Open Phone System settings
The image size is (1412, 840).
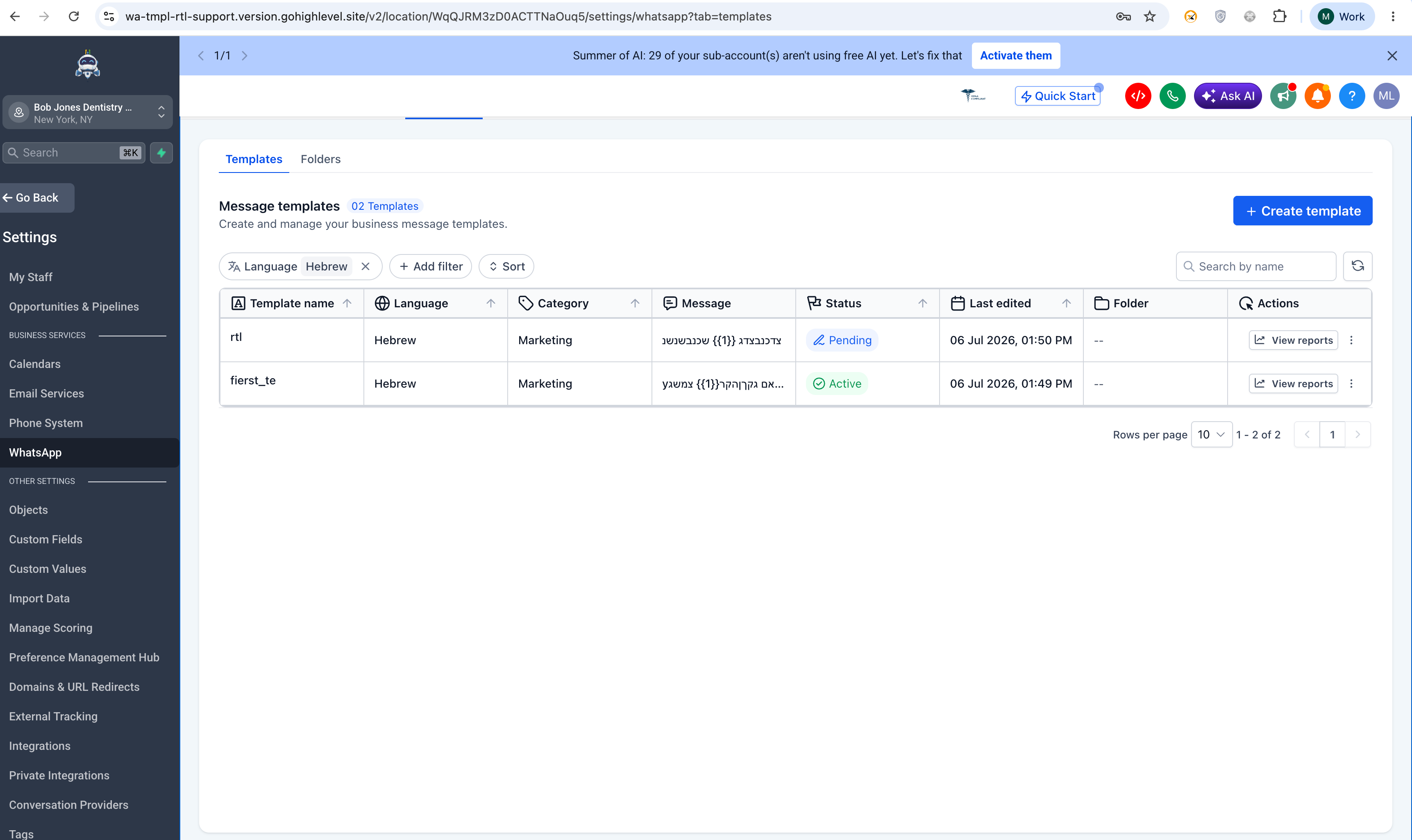[46, 423]
